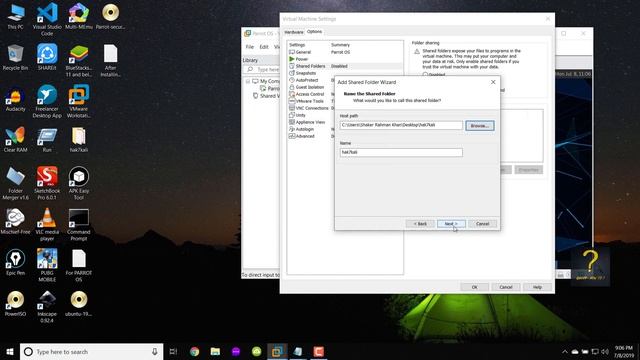Click the microphone in taskbar search
Image resolution: width=640 pixels, height=360 pixels.
[155, 351]
